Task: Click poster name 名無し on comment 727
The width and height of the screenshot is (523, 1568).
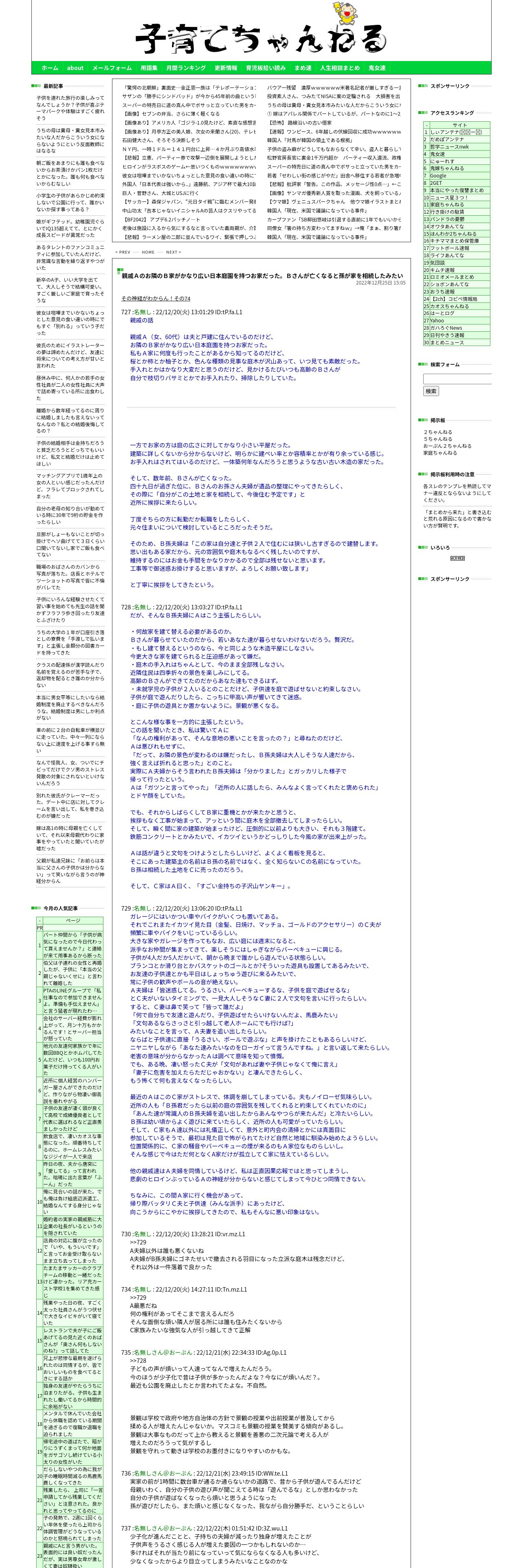Action: [x=143, y=312]
